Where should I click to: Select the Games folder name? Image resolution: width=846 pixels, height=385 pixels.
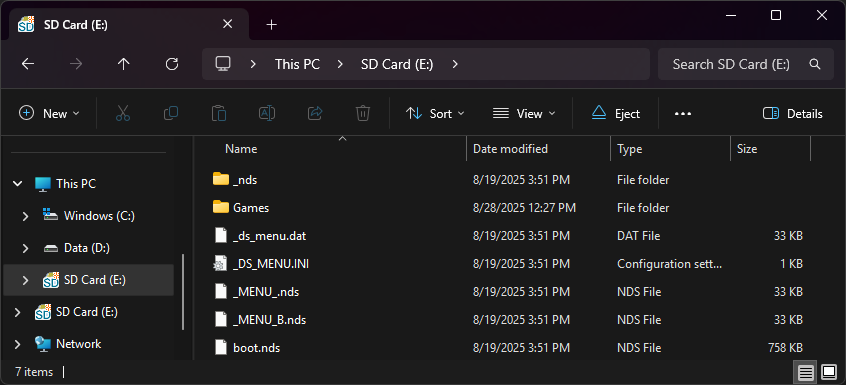point(251,208)
